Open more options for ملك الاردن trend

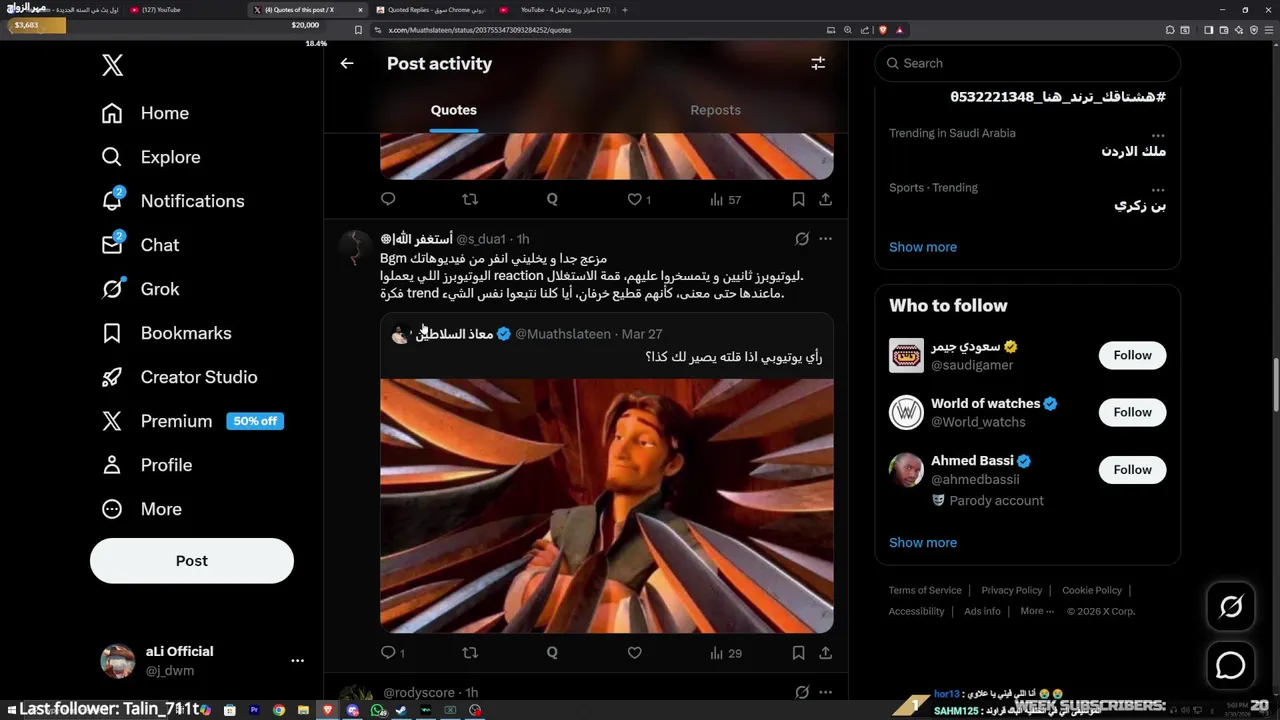[x=1157, y=134]
